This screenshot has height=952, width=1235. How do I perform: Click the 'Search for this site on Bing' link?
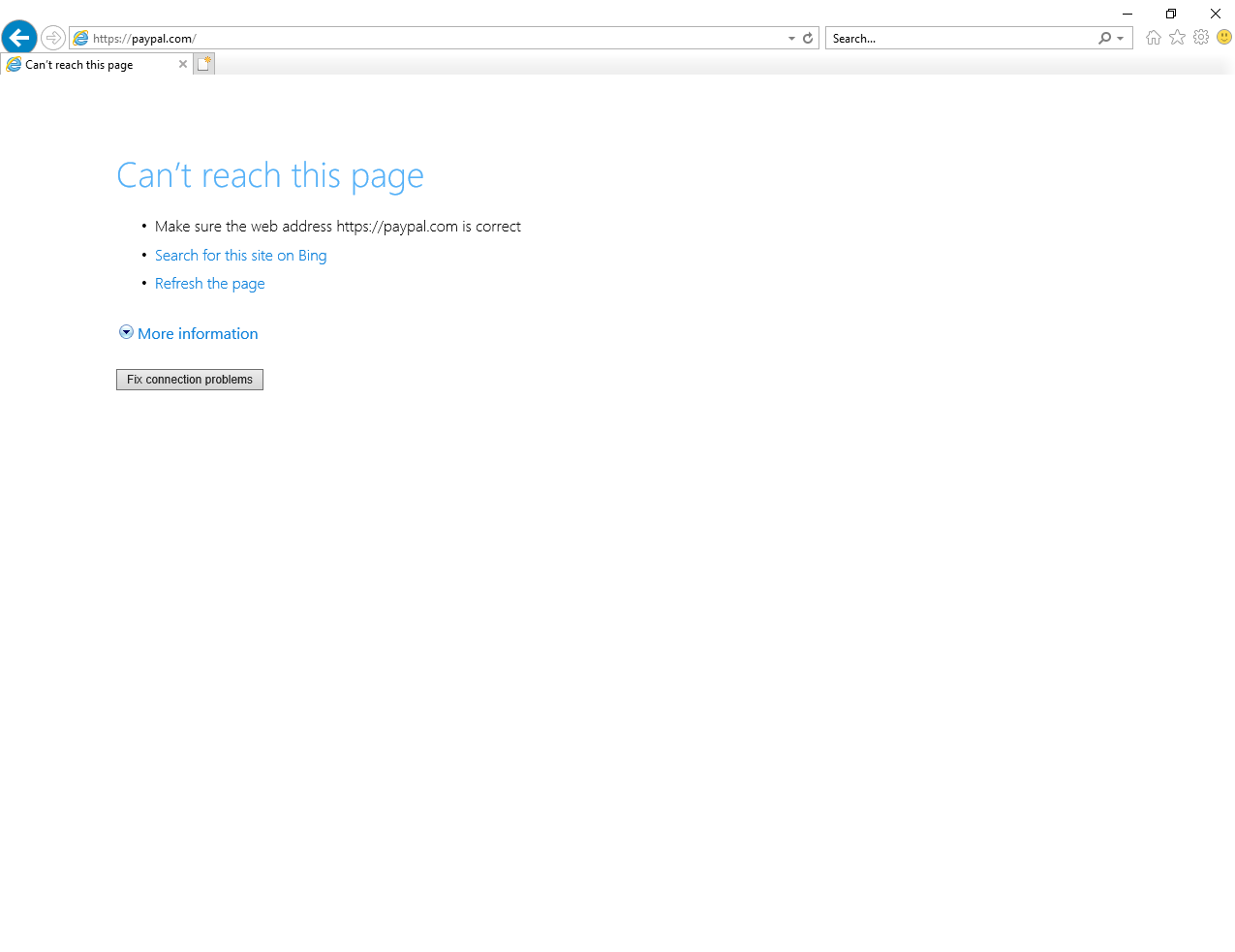coord(240,256)
